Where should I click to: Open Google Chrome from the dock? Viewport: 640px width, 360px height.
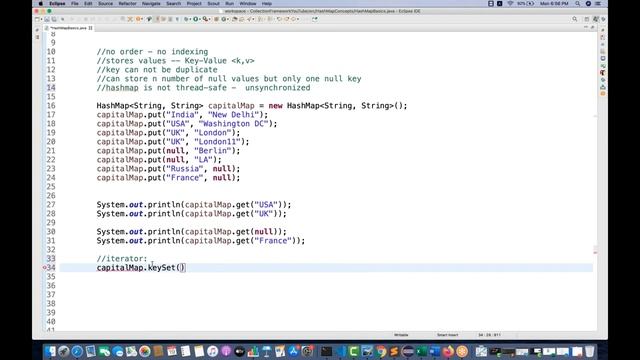(x=381, y=351)
